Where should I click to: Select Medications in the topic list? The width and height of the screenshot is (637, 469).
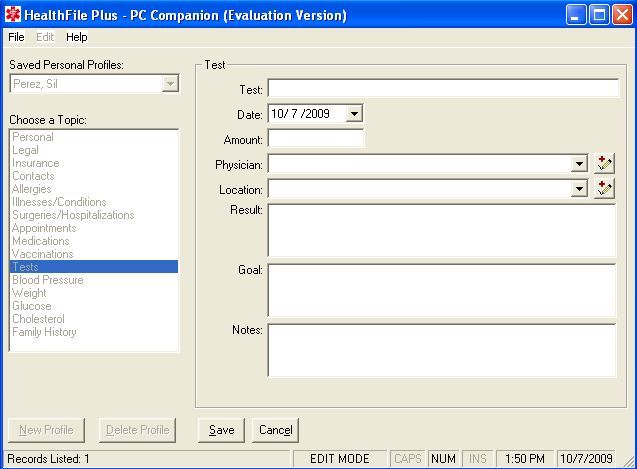click(93, 241)
